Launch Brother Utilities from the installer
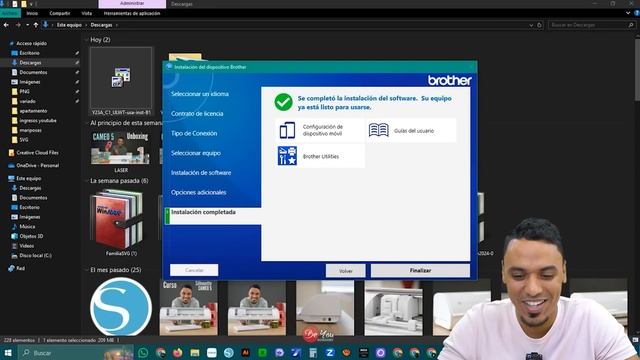This screenshot has height=360, width=640. 320,156
